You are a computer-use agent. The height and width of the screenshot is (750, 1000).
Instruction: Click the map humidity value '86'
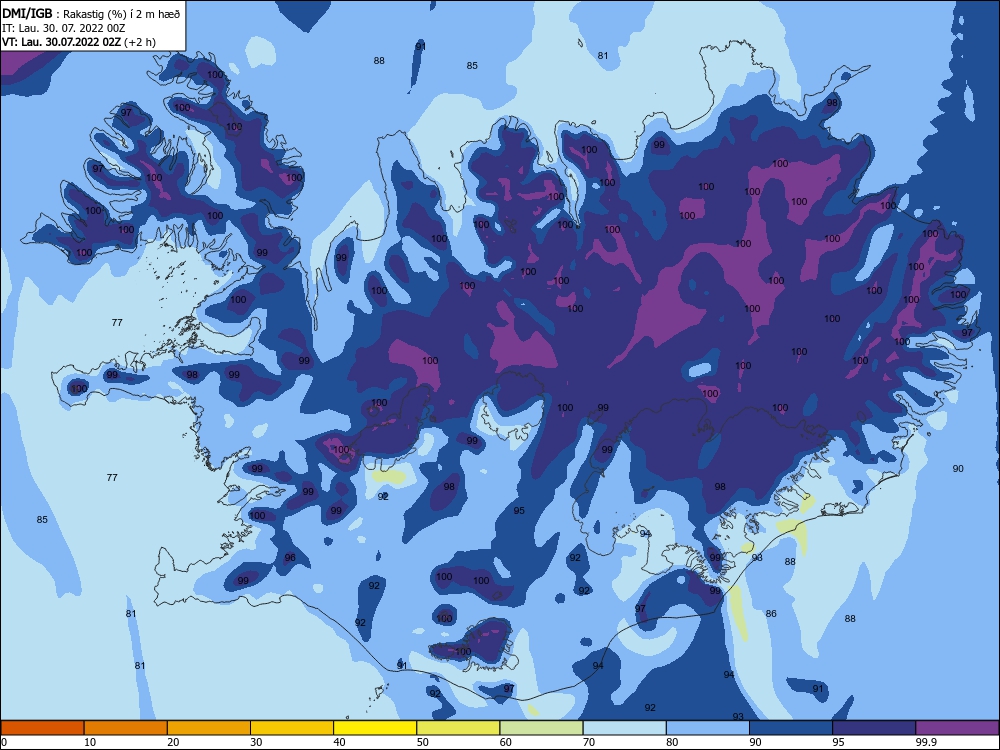point(771,614)
